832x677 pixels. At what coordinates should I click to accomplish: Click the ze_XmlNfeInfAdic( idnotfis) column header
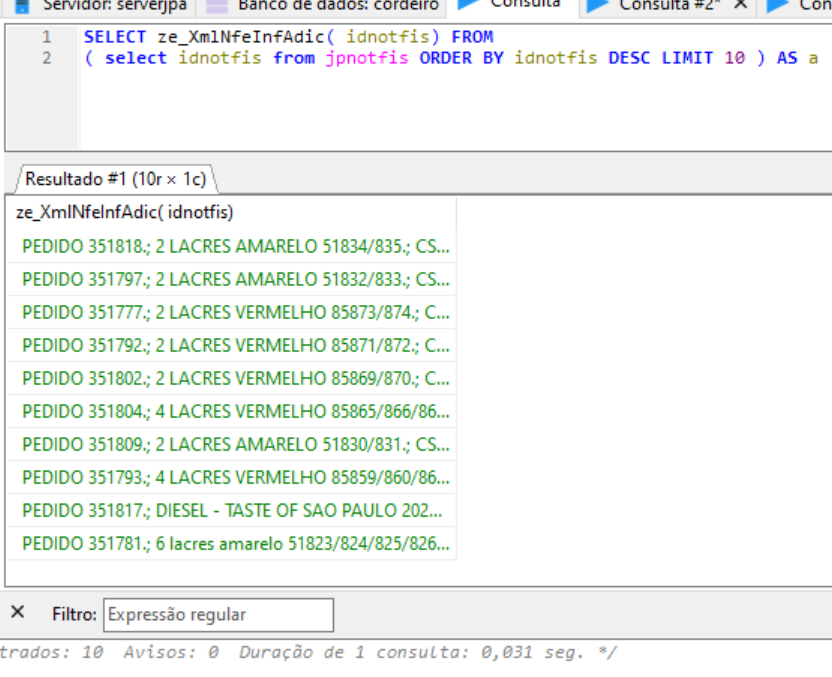coord(125,212)
